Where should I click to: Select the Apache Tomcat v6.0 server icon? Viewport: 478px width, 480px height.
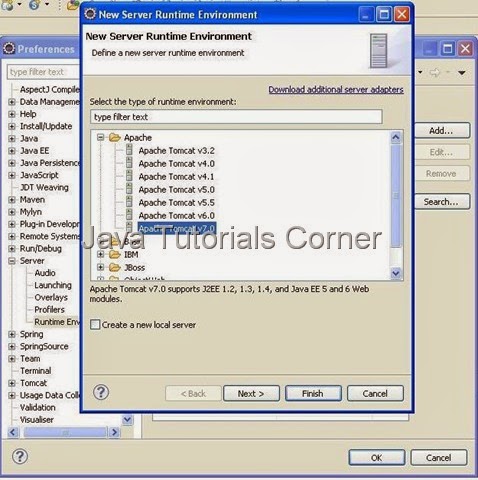coord(129,215)
